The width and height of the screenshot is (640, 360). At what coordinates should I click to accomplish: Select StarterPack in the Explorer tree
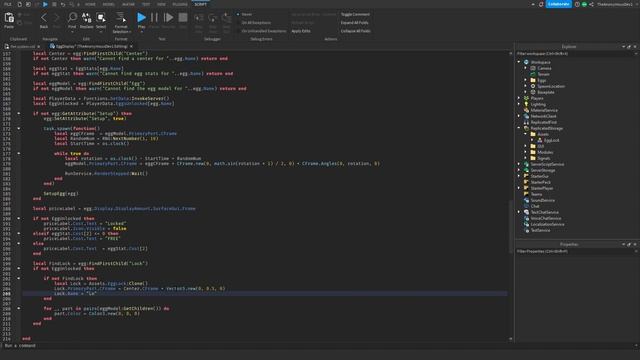click(x=540, y=182)
